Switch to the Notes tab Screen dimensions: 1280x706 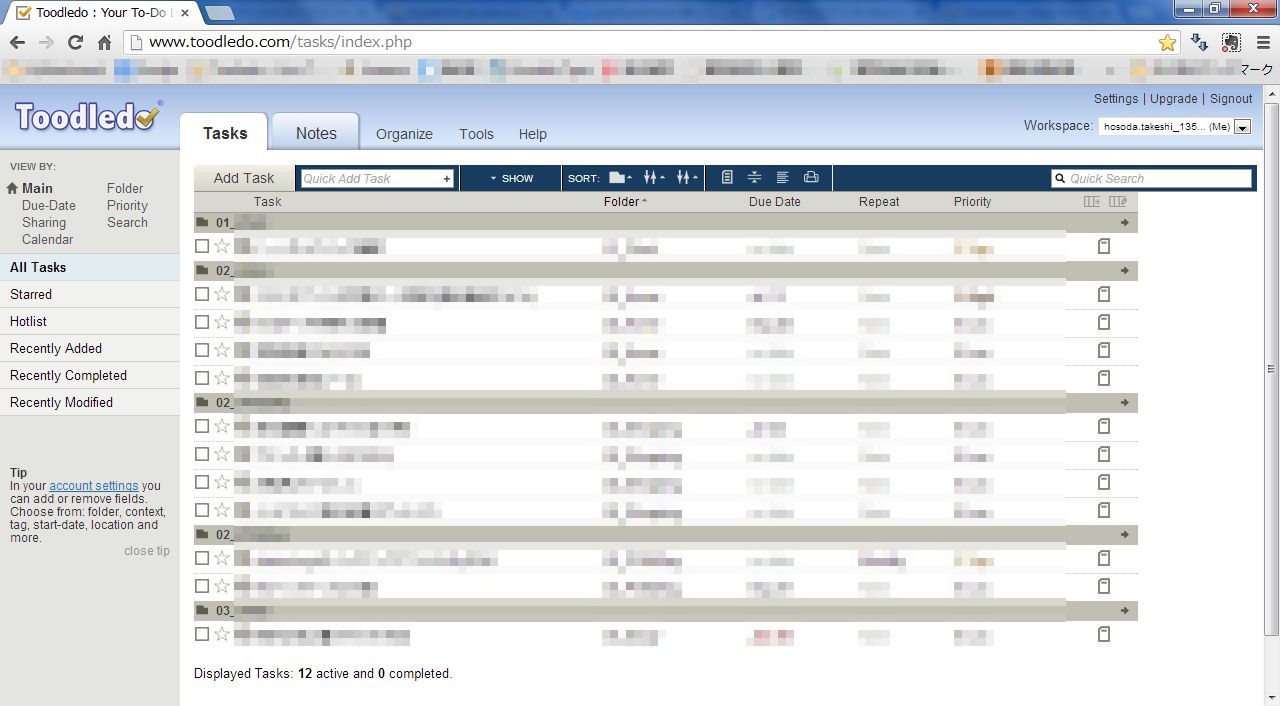[x=316, y=133]
